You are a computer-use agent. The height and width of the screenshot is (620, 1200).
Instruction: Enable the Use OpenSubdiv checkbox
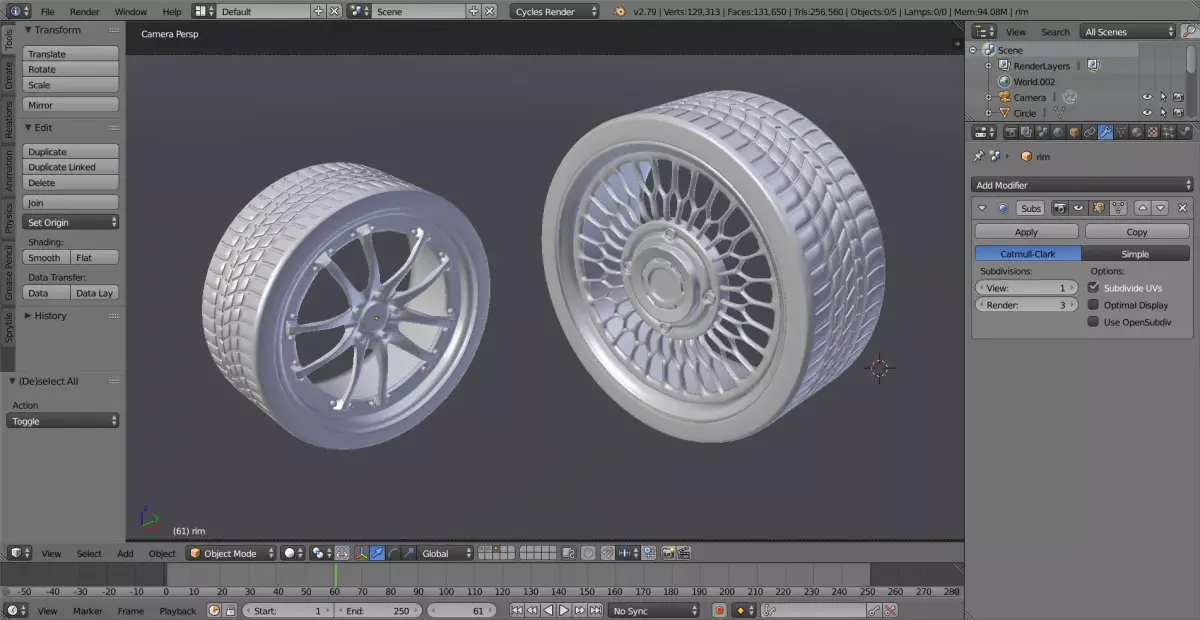[1093, 322]
